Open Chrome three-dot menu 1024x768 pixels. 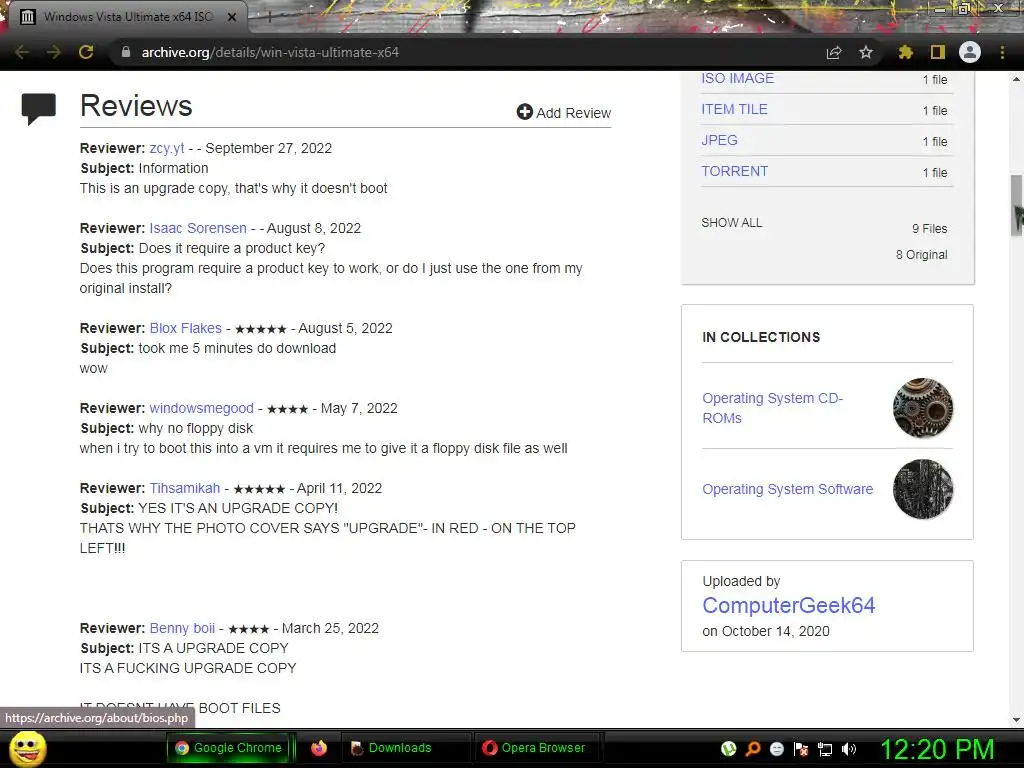tap(1002, 52)
